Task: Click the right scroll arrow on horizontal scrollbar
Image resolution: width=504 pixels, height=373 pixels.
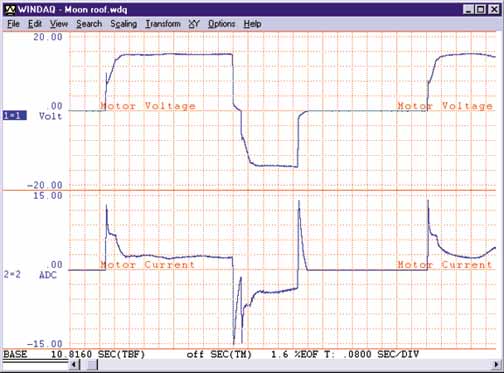Action: (x=496, y=365)
